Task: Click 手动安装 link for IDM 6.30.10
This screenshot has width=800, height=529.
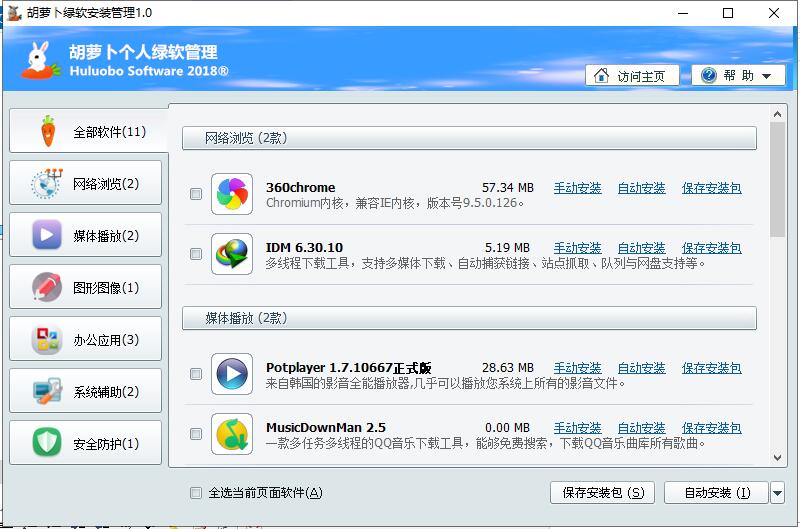Action: (x=578, y=248)
